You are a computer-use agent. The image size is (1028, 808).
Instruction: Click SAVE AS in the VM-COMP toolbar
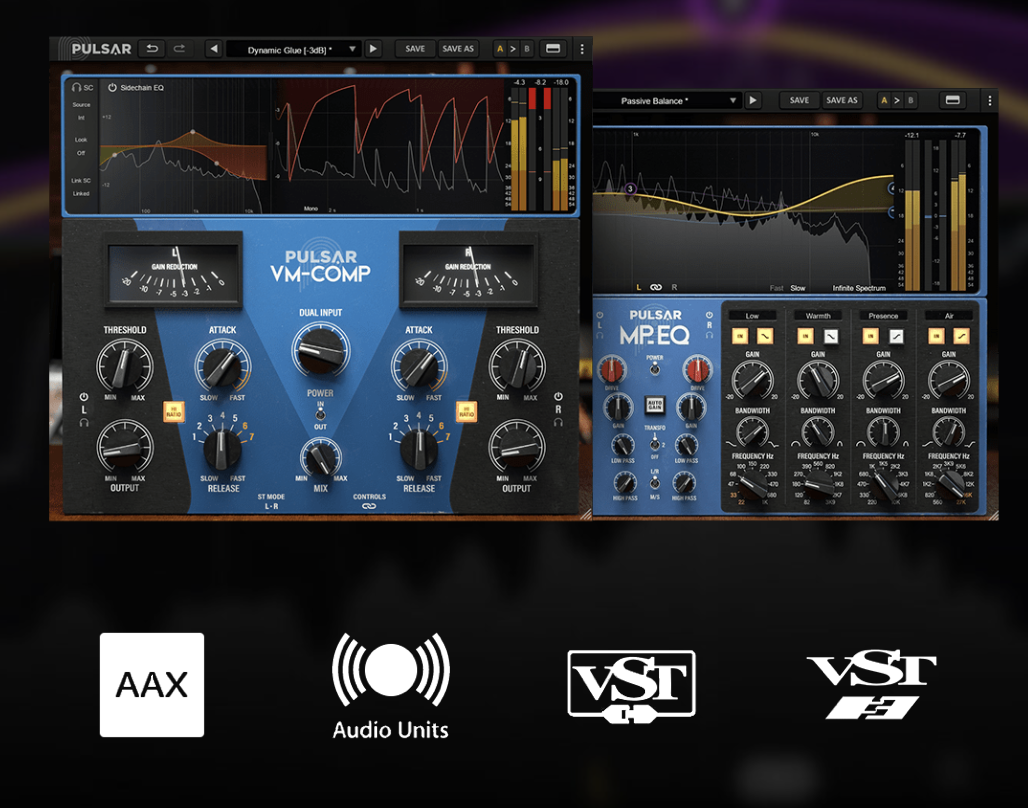pyautogui.click(x=458, y=49)
